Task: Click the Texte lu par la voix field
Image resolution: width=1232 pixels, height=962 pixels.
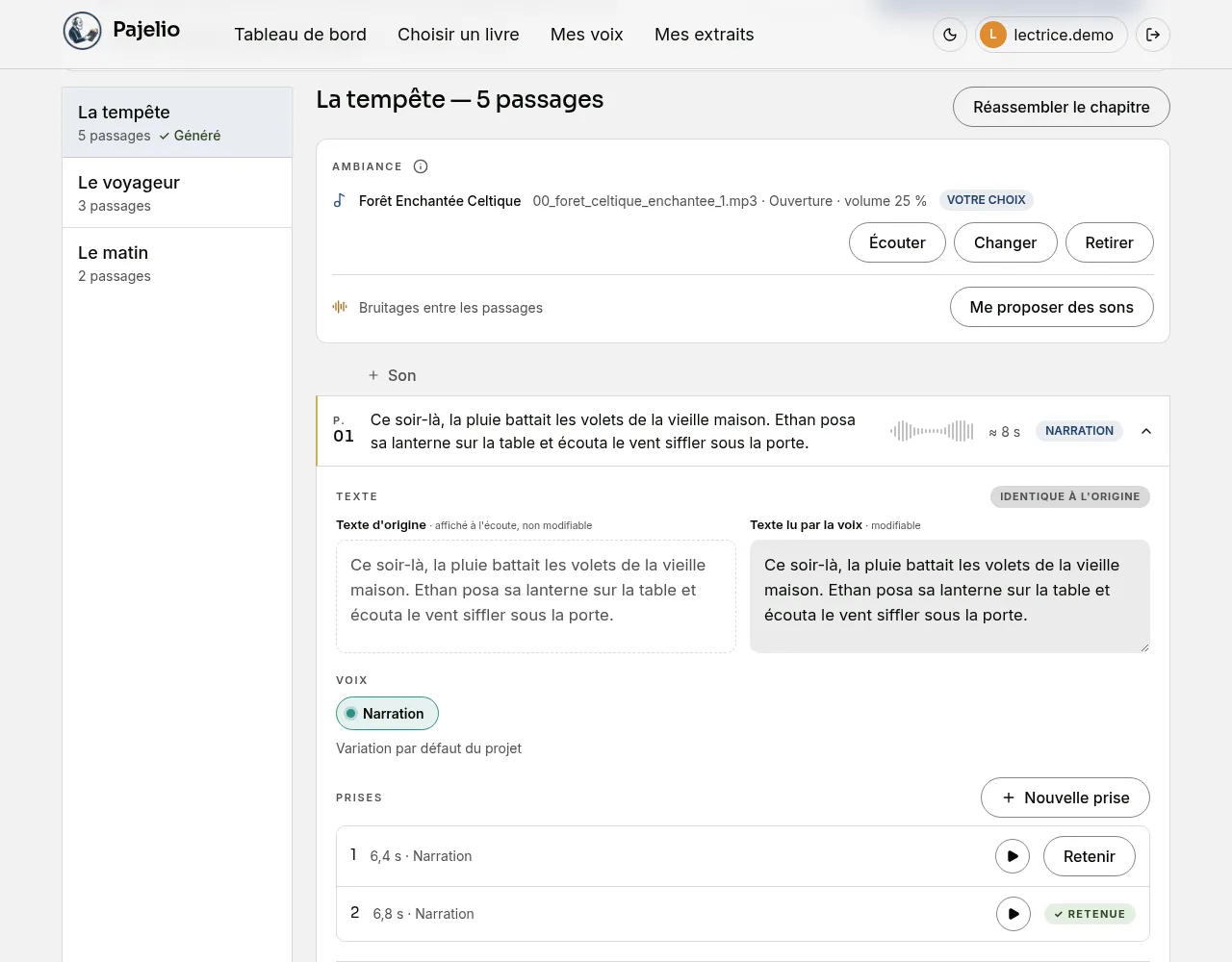Action: (950, 596)
